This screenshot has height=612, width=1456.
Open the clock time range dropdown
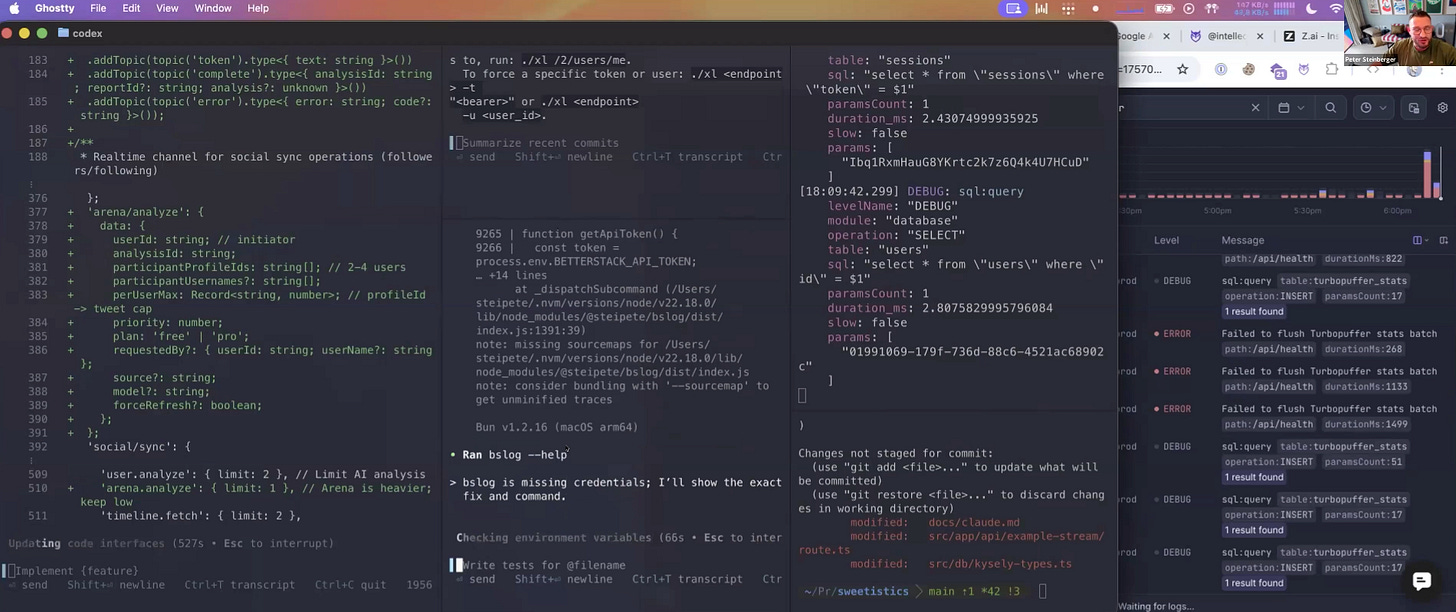pyautogui.click(x=1373, y=107)
